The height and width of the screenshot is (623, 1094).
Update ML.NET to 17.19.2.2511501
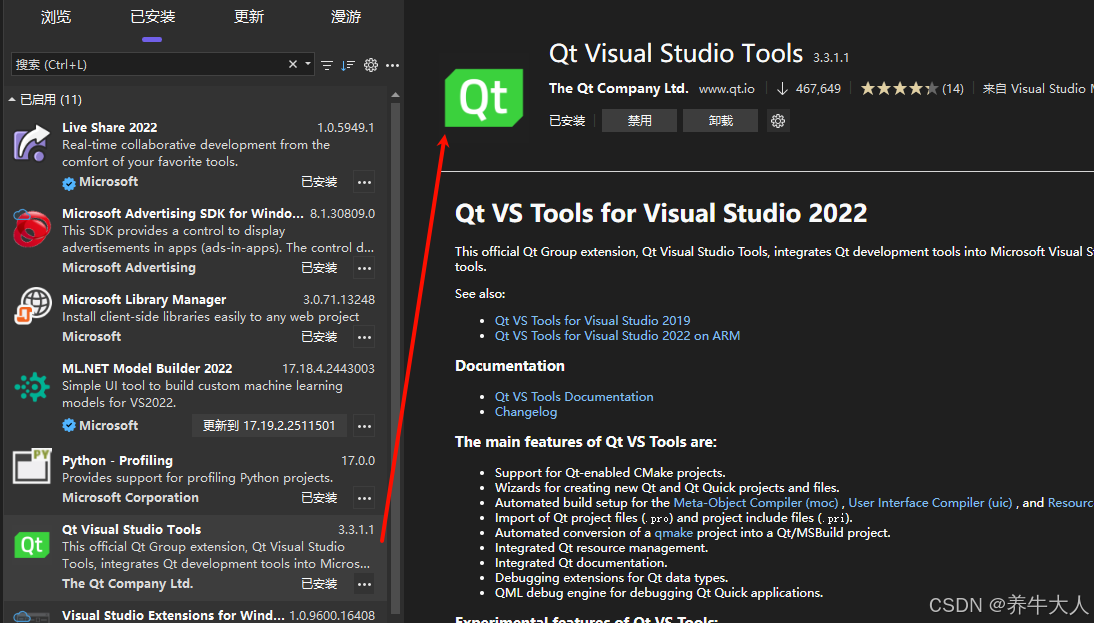pyautogui.click(x=269, y=426)
